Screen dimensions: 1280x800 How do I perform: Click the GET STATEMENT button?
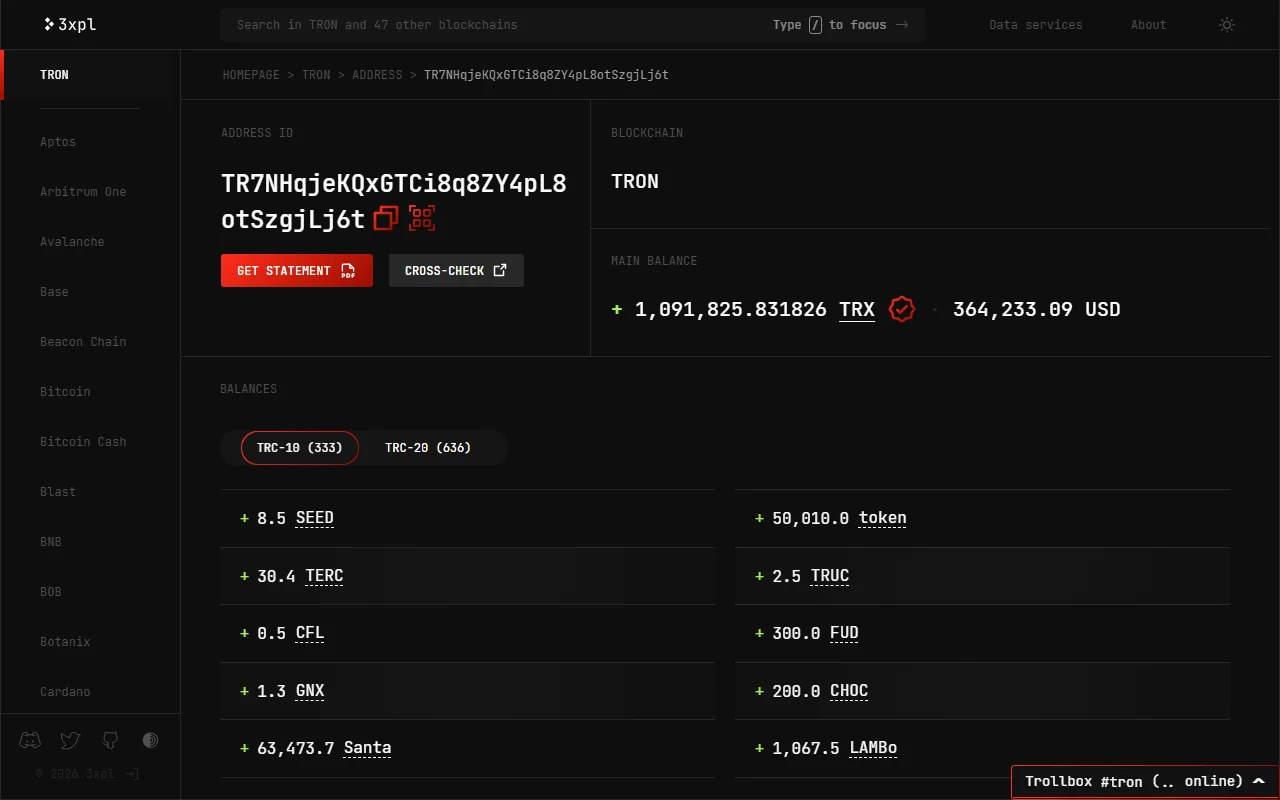(297, 271)
